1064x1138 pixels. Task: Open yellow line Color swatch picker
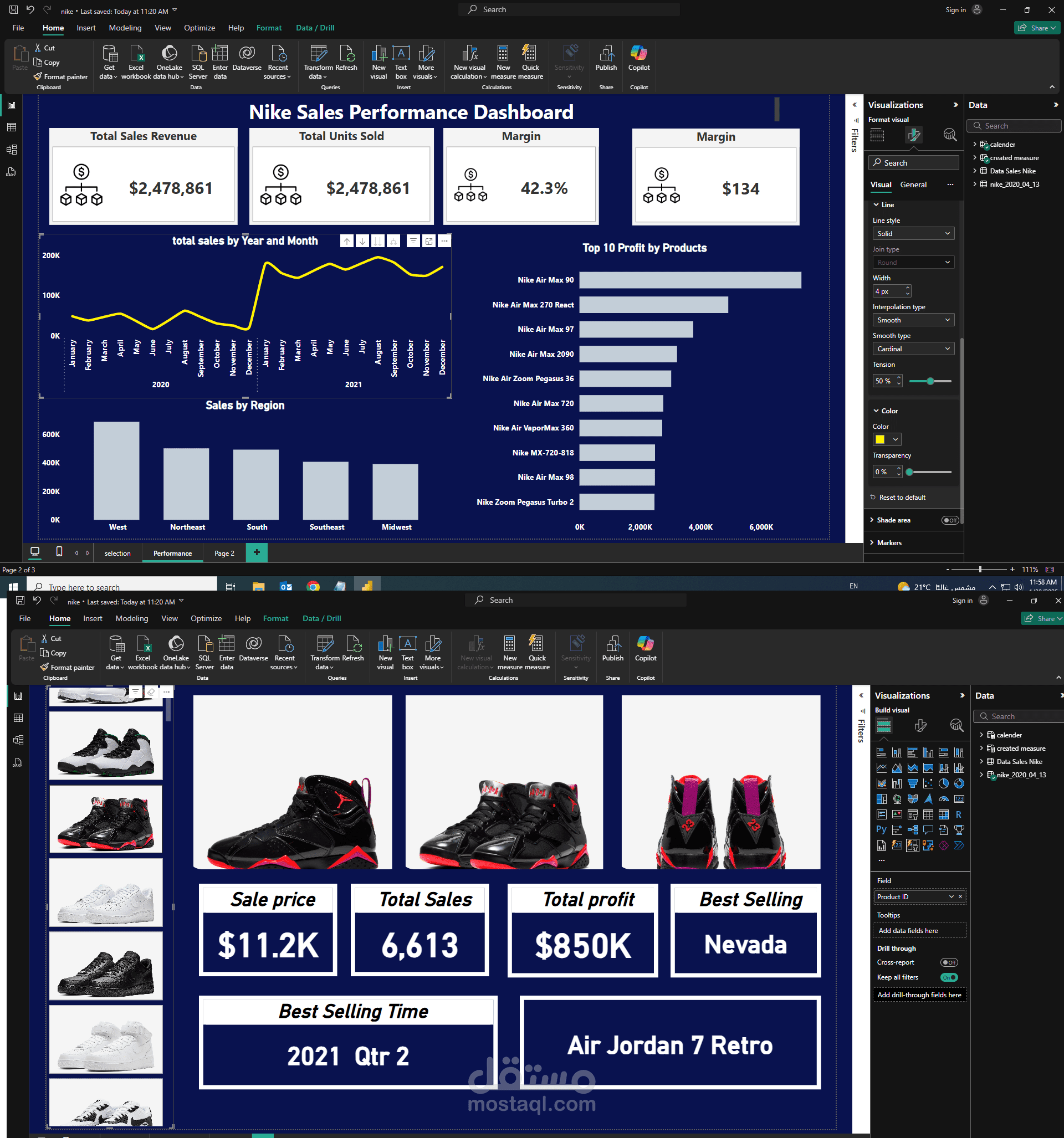[887, 439]
